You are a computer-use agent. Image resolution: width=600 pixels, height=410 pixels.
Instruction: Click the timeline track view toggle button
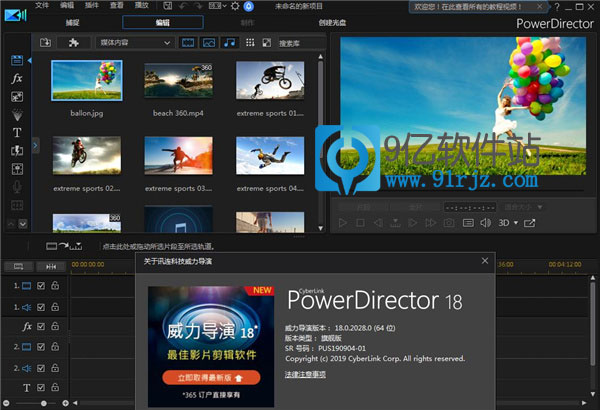pos(18,266)
